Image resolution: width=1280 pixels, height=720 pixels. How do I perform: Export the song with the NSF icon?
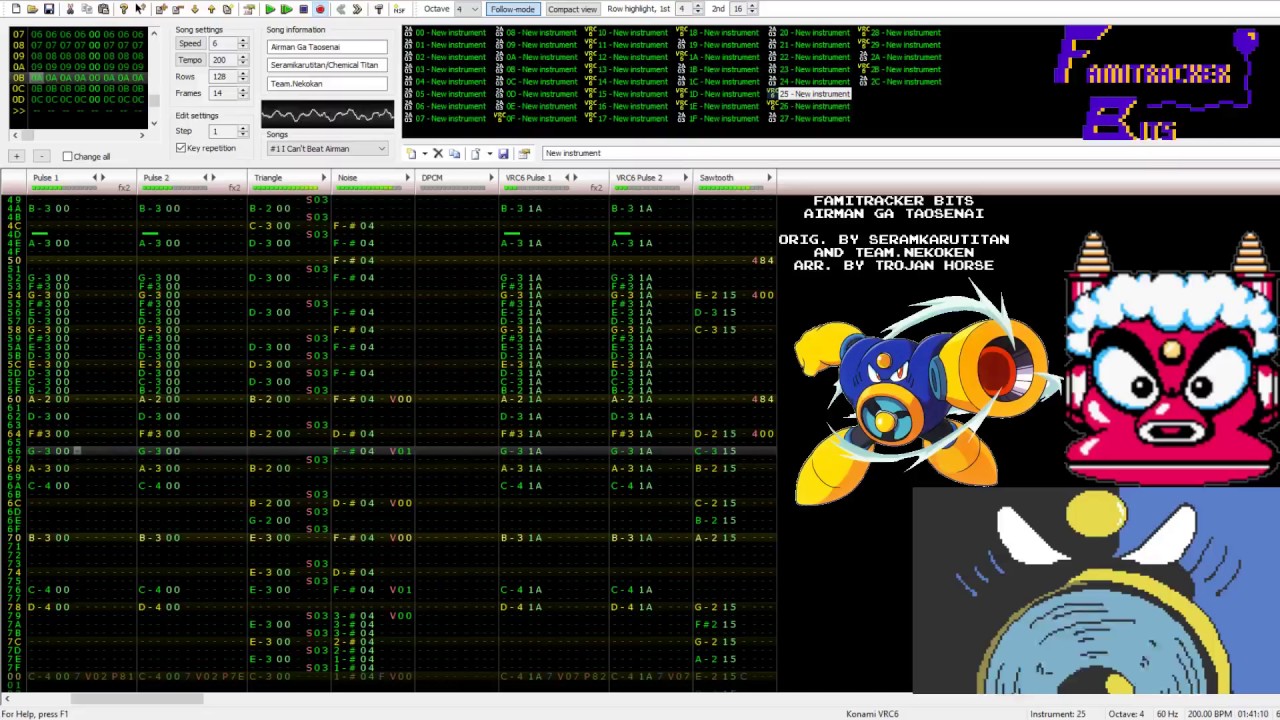point(399,9)
